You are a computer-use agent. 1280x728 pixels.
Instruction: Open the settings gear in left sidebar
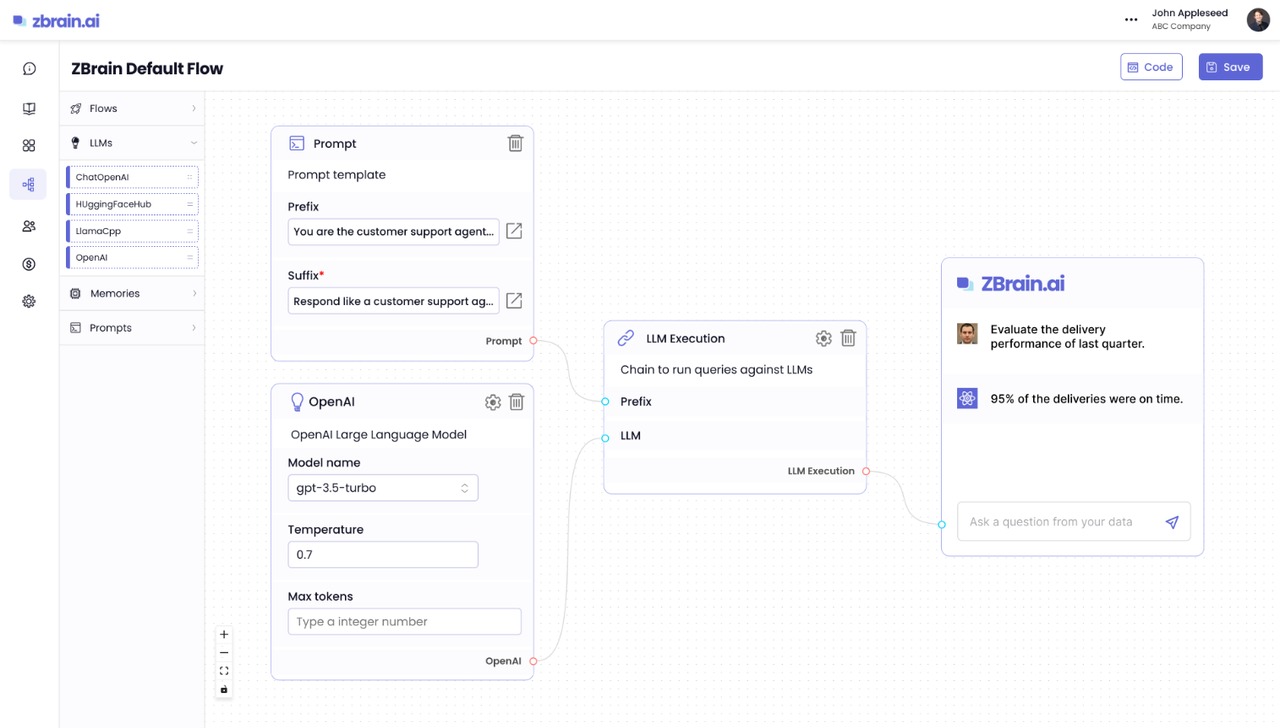click(x=29, y=301)
